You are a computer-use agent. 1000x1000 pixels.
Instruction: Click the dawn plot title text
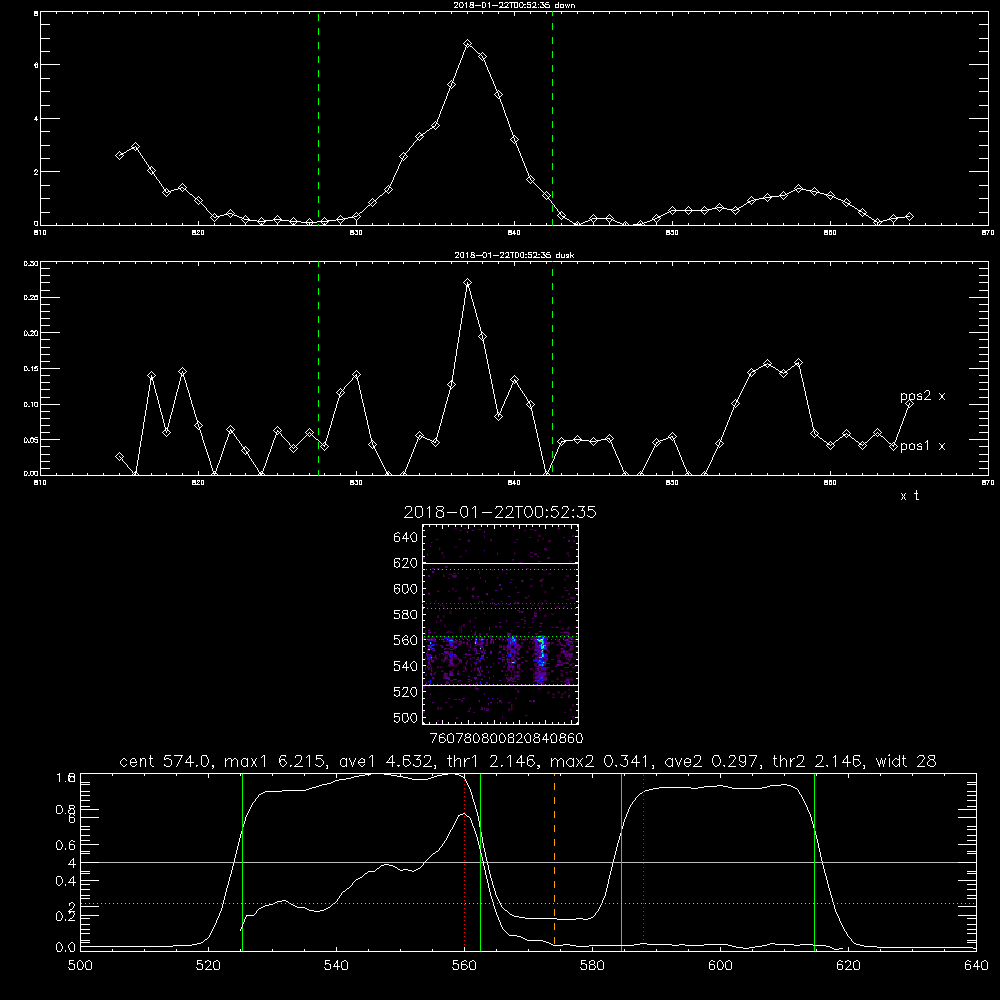(x=514, y=4)
